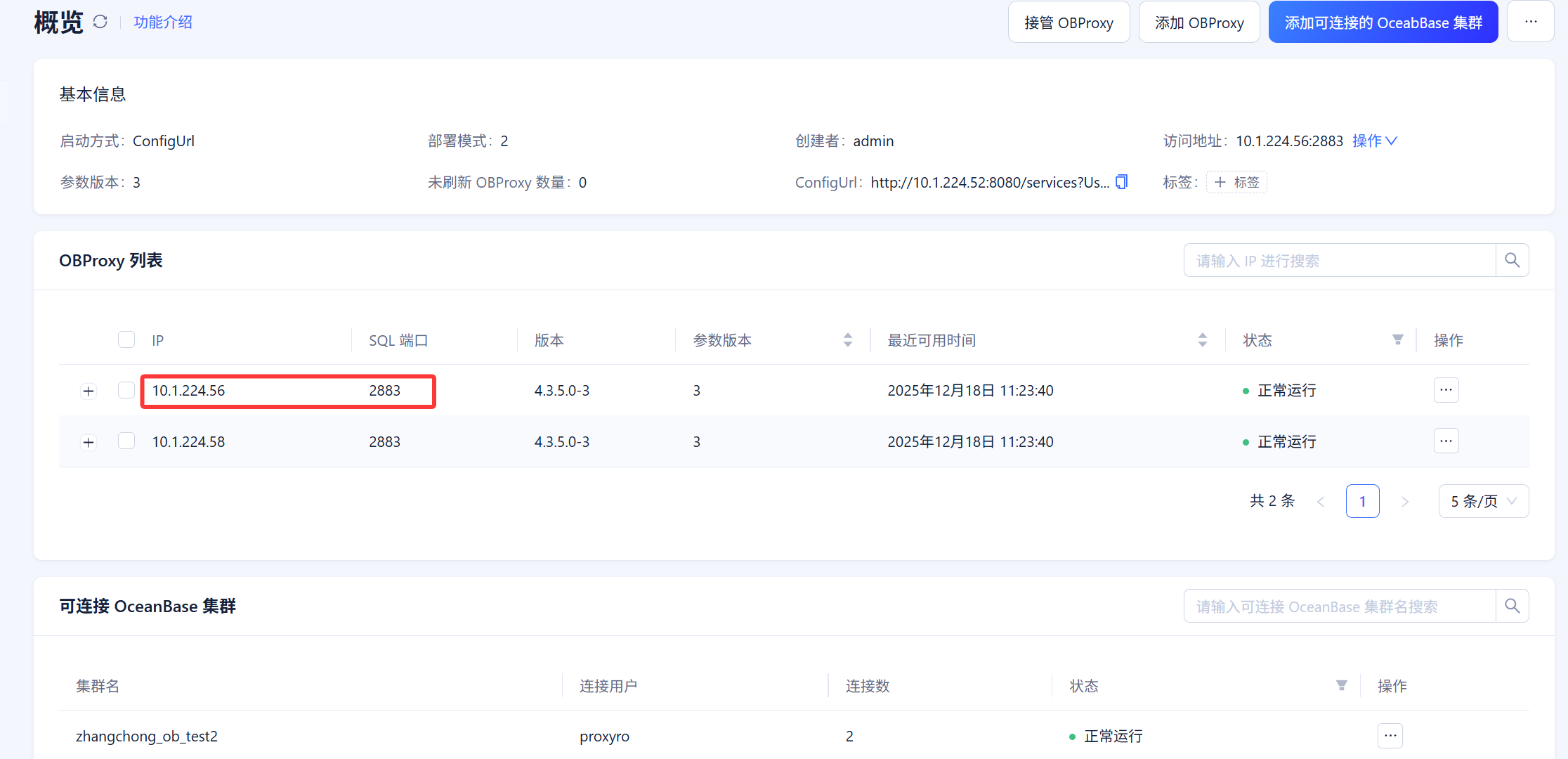Open the 功能介绍 link

162,22
